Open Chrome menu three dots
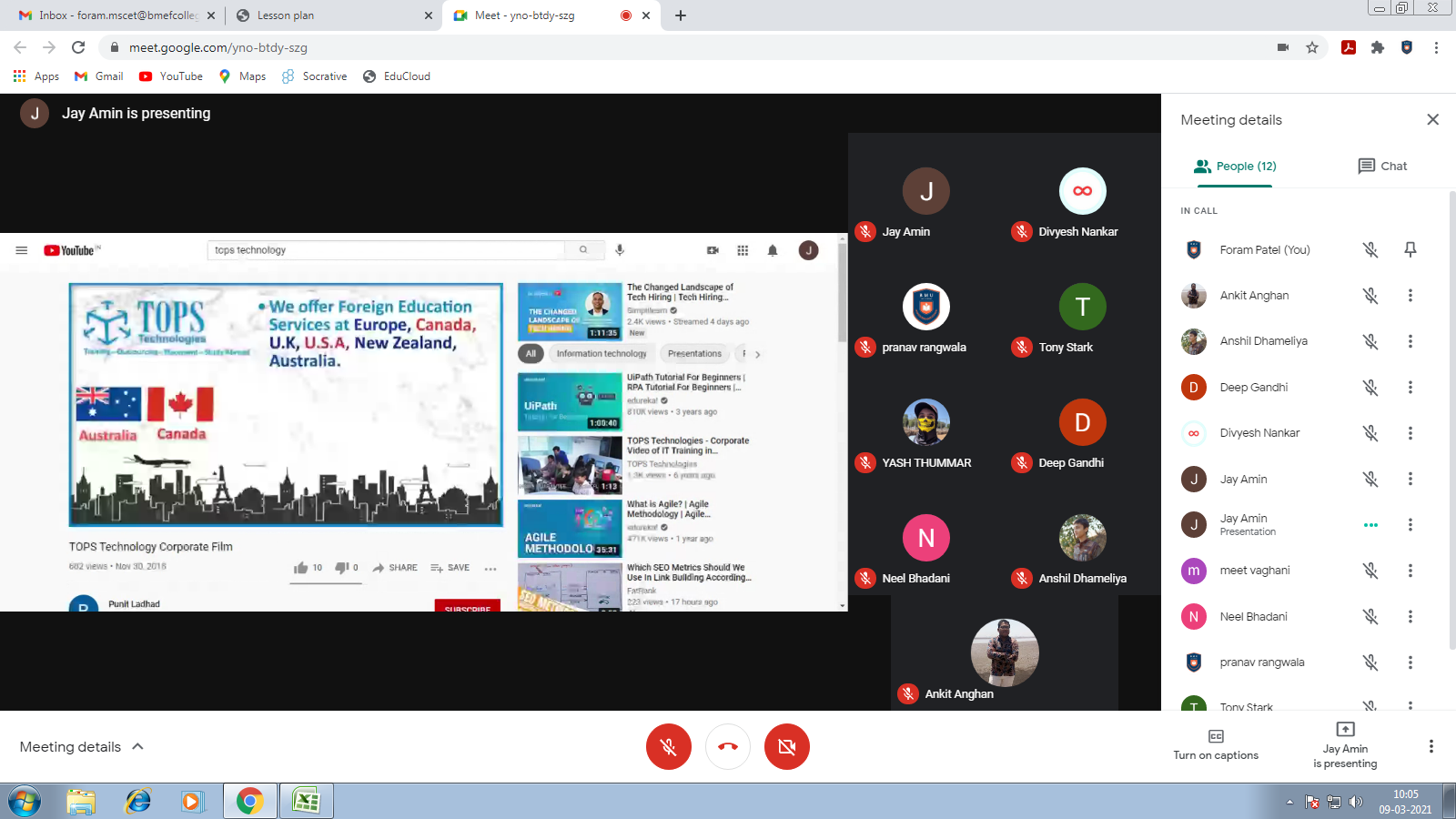 click(x=1436, y=47)
